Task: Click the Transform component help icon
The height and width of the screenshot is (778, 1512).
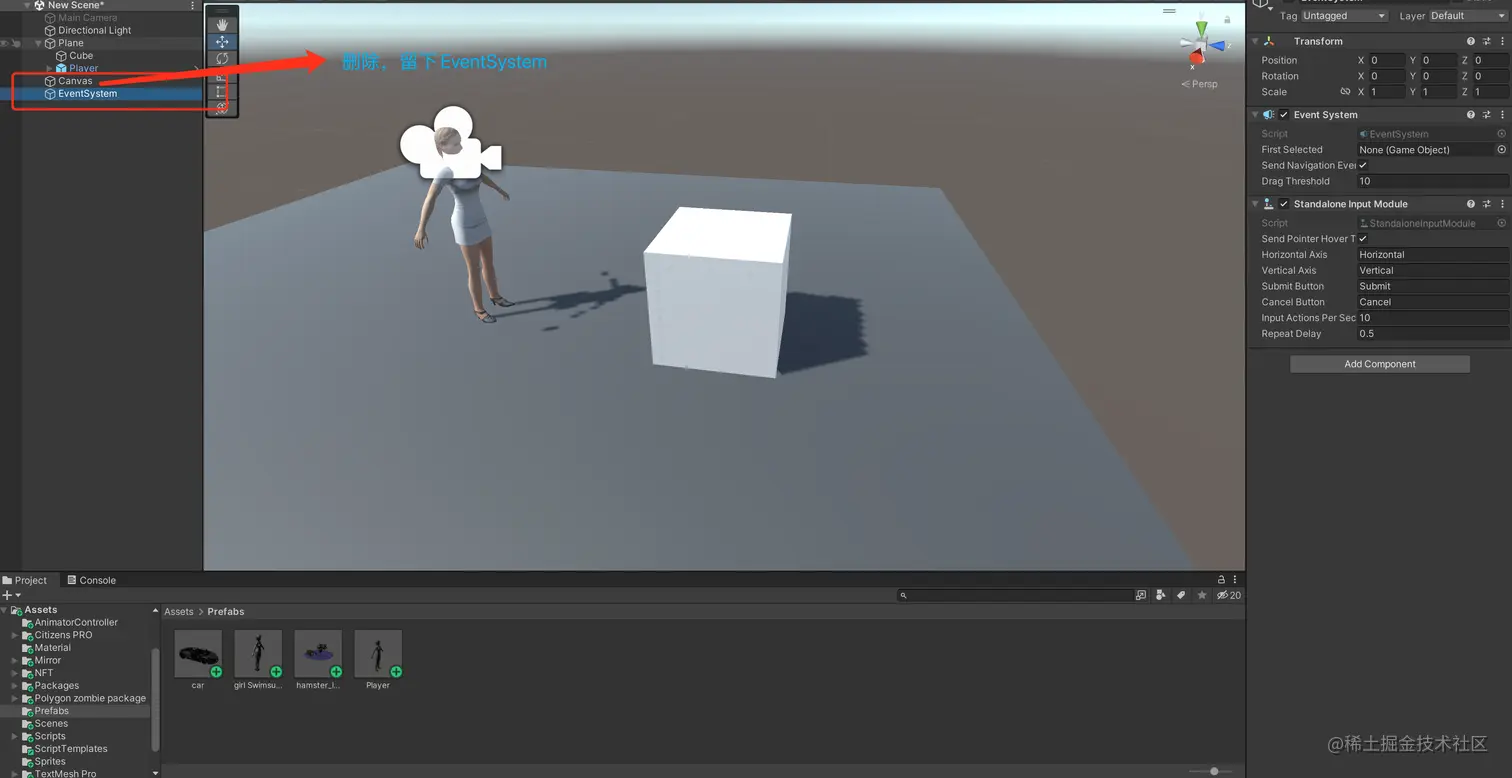Action: pos(1471,41)
